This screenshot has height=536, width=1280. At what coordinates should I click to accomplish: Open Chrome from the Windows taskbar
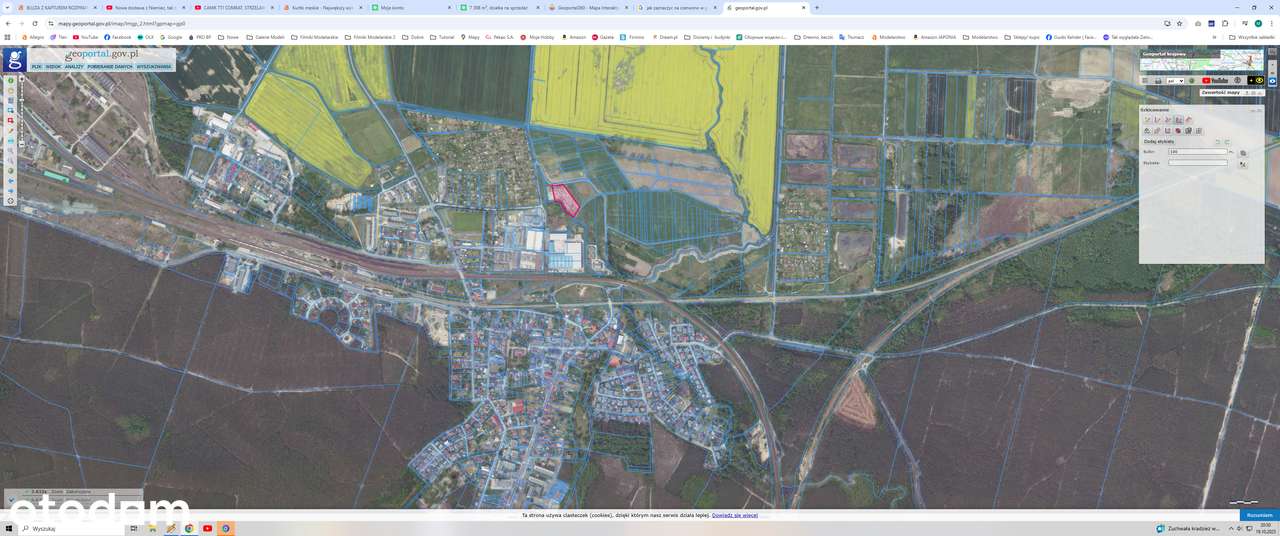189,528
